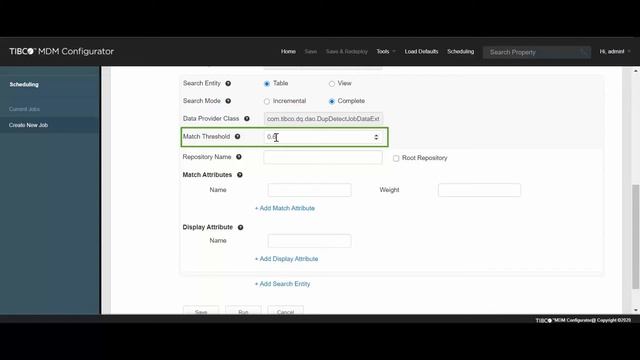Click the Data Provider Class field
The image size is (640, 360).
tap(323, 119)
